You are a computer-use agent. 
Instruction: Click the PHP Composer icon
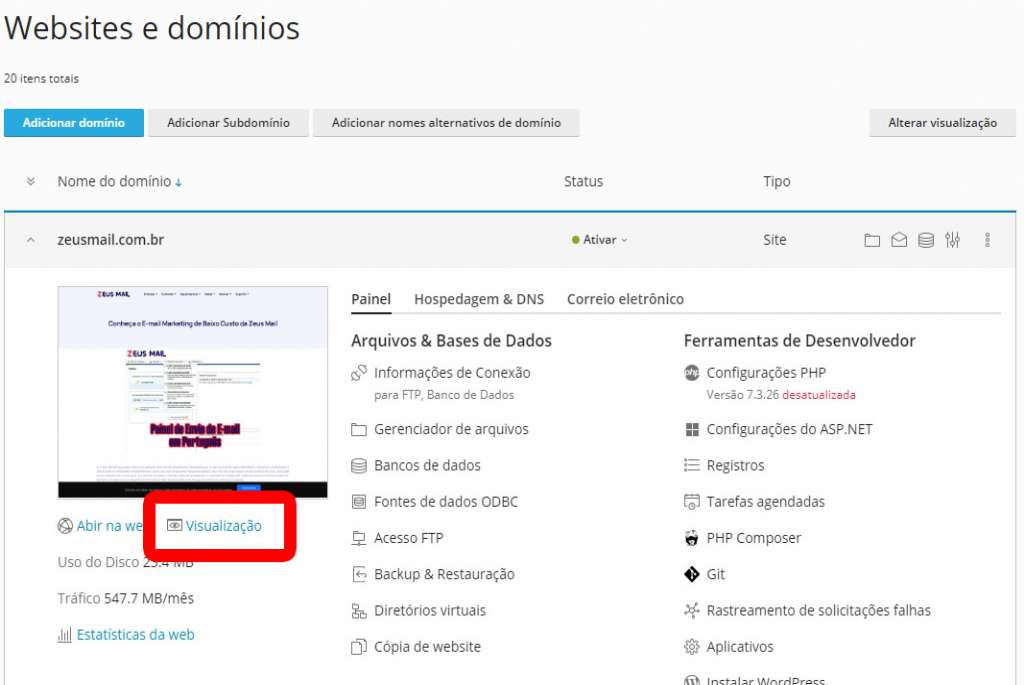pyautogui.click(x=691, y=538)
